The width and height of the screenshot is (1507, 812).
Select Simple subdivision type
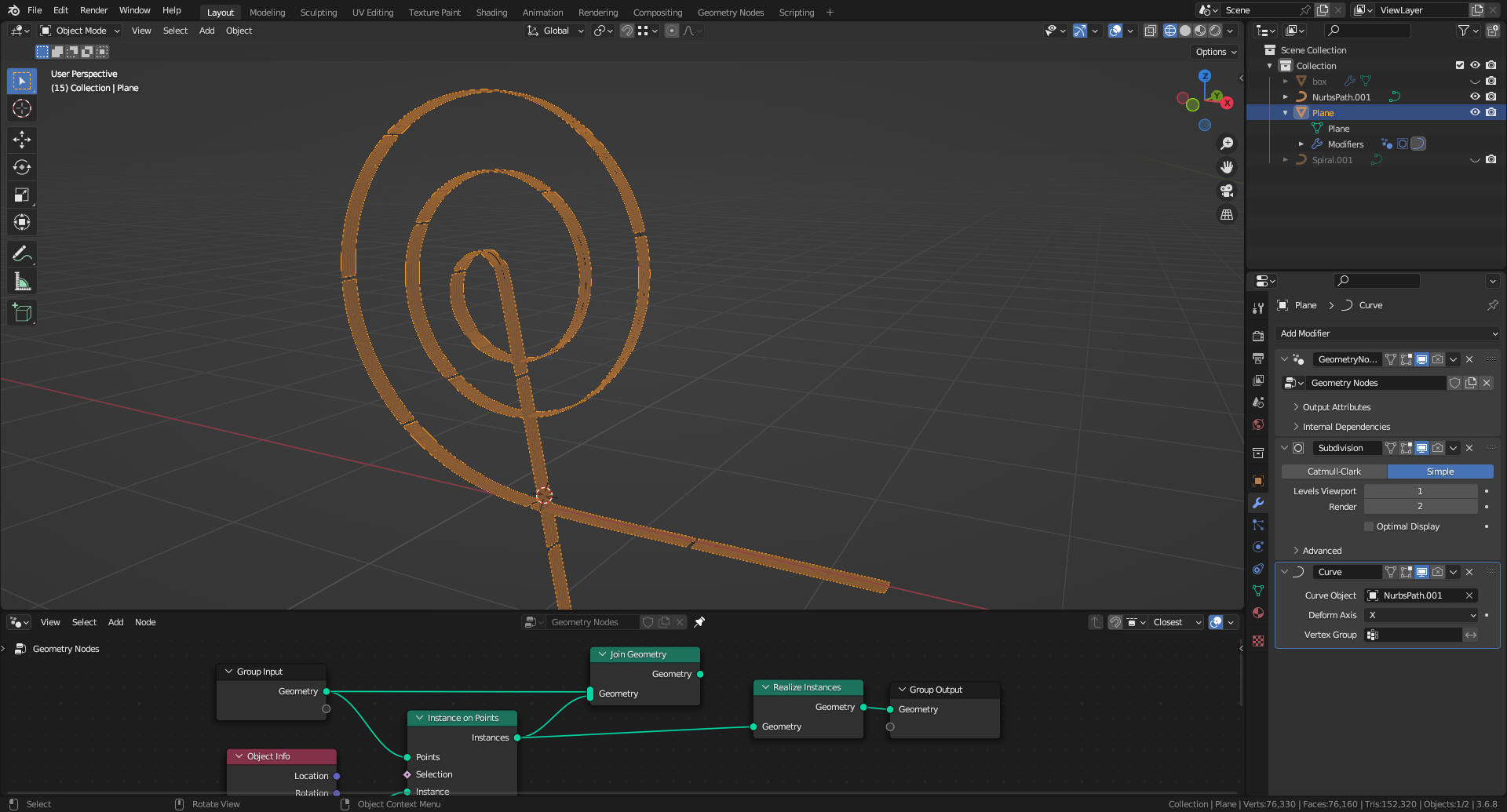pyautogui.click(x=1440, y=472)
